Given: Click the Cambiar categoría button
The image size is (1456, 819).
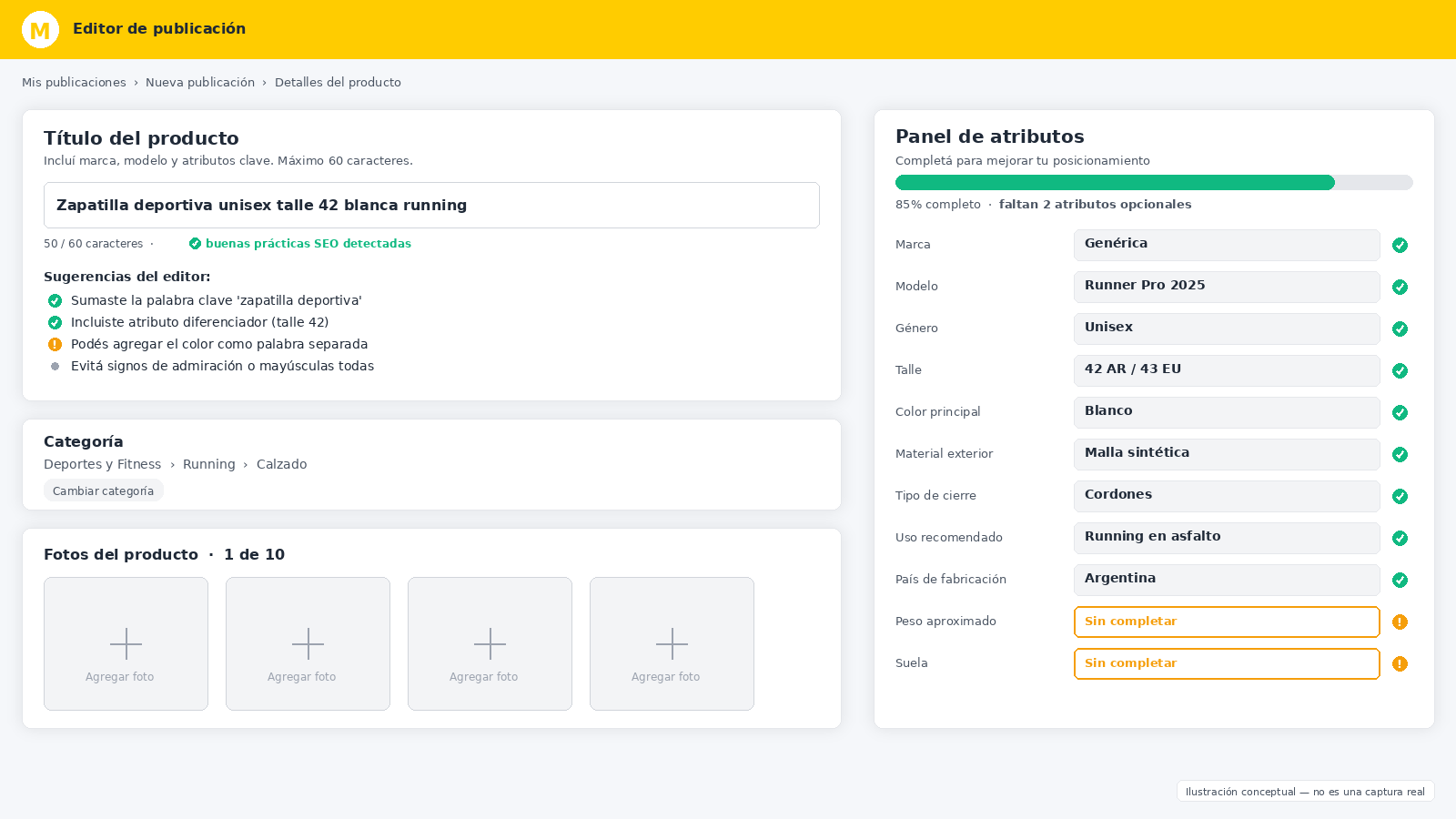Looking at the screenshot, I should click(x=104, y=491).
